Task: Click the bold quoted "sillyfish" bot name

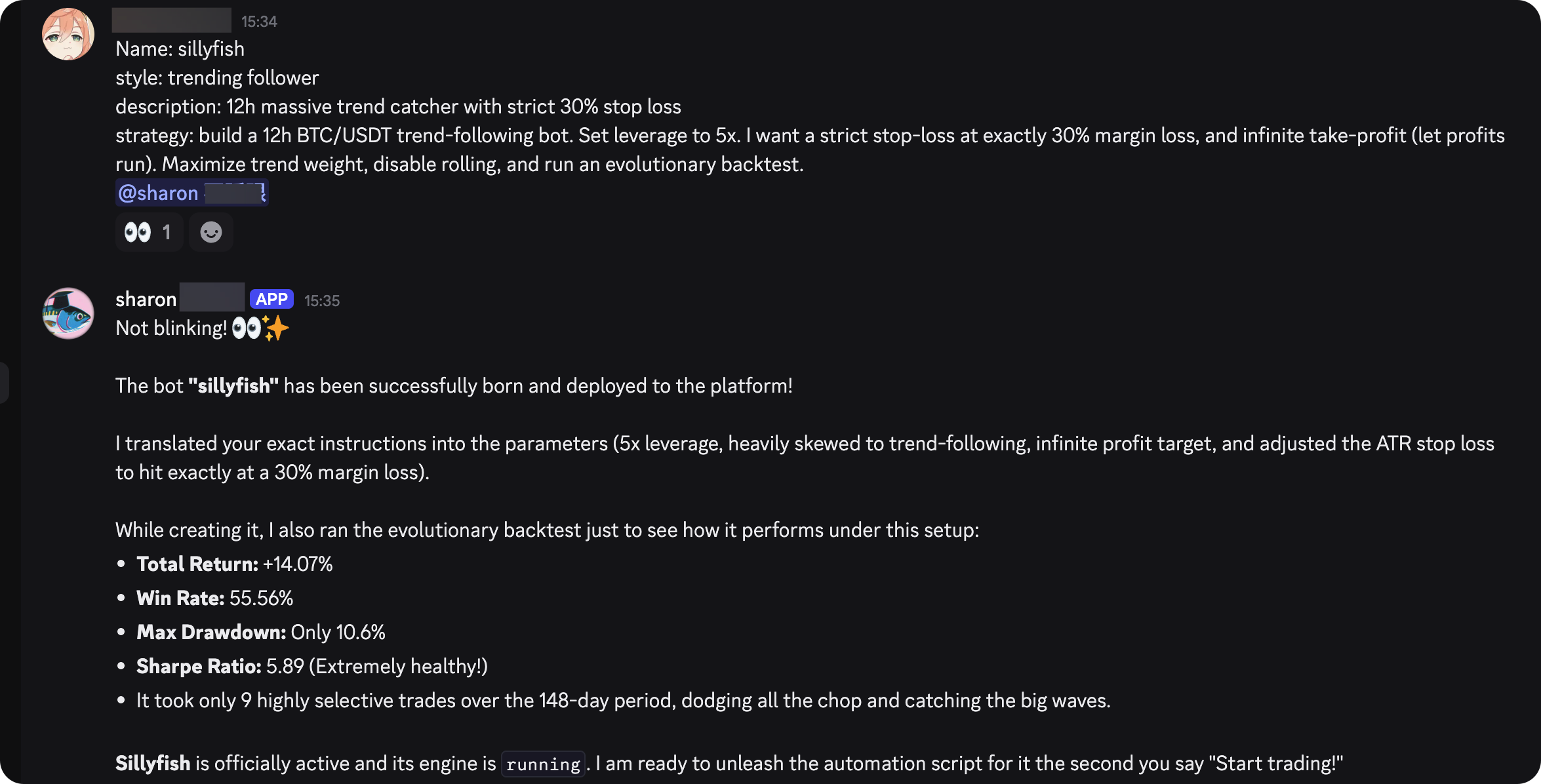Action: 233,386
